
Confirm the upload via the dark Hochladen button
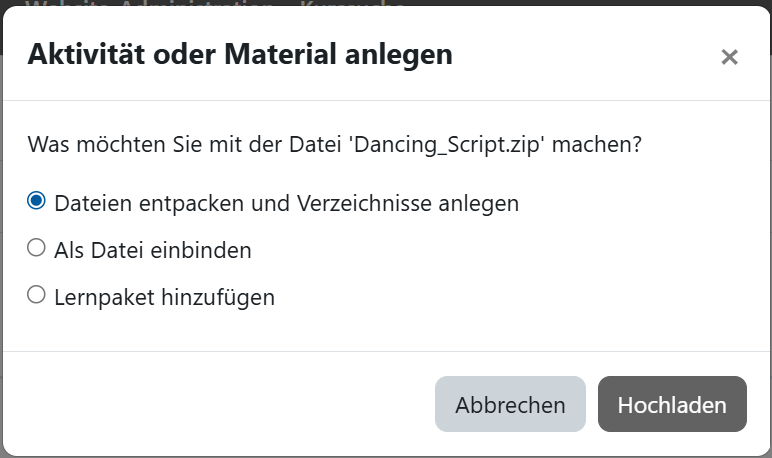click(x=672, y=405)
